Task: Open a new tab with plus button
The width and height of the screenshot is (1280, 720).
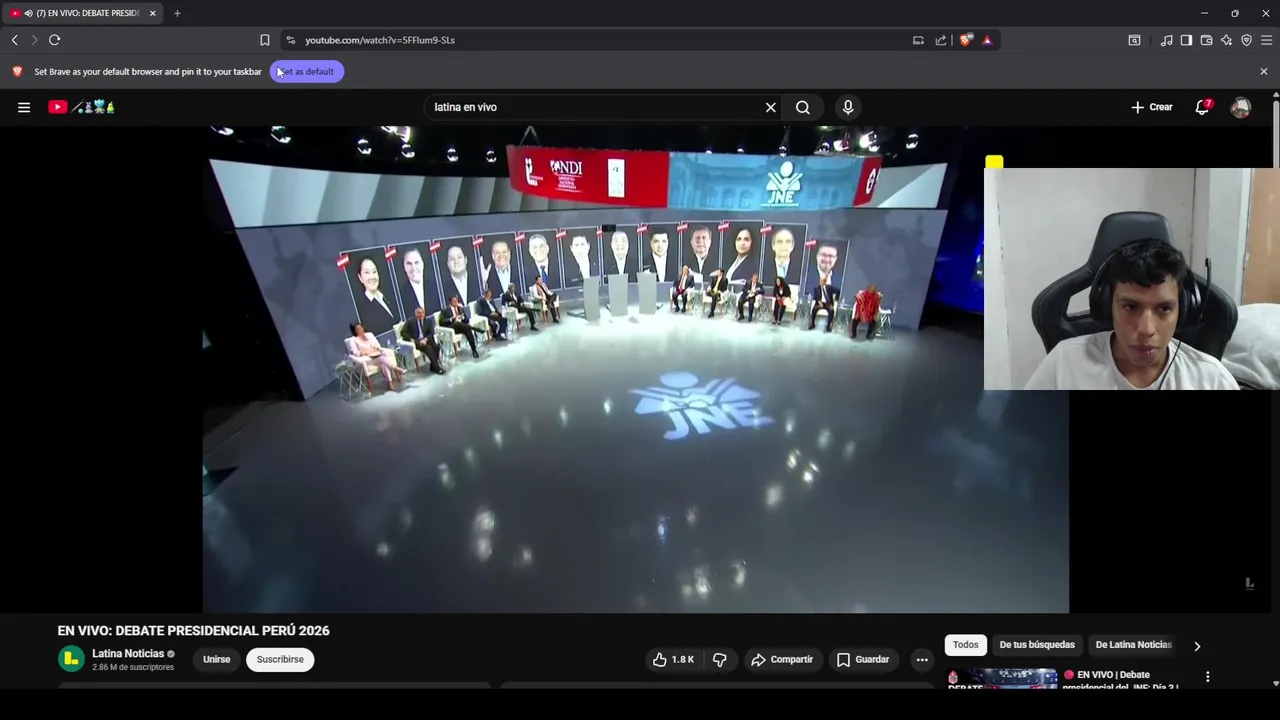Action: tap(177, 13)
